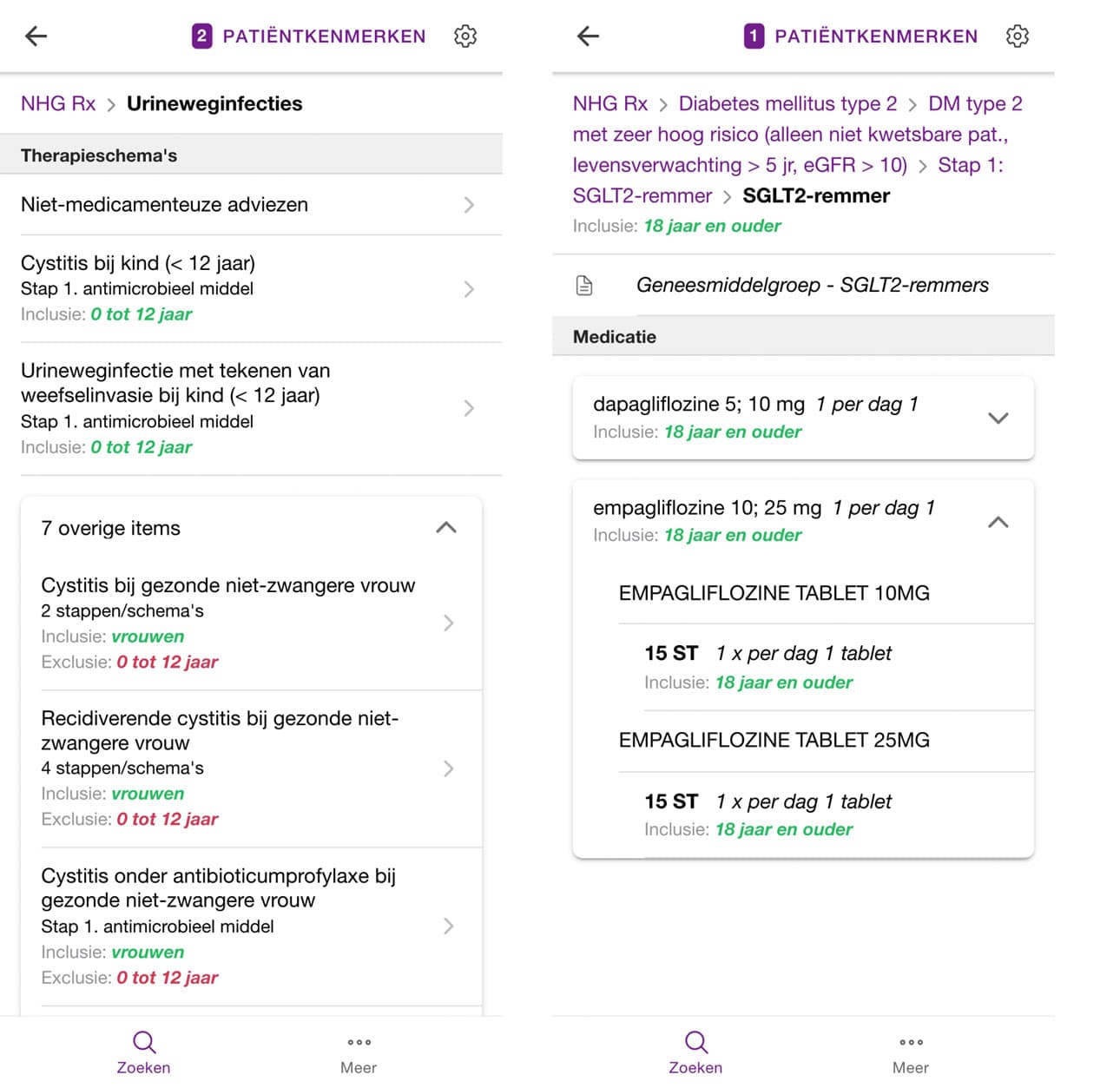Go back using left screen arrow
The height and width of the screenshot is (1088, 1120).
pyautogui.click(x=36, y=36)
